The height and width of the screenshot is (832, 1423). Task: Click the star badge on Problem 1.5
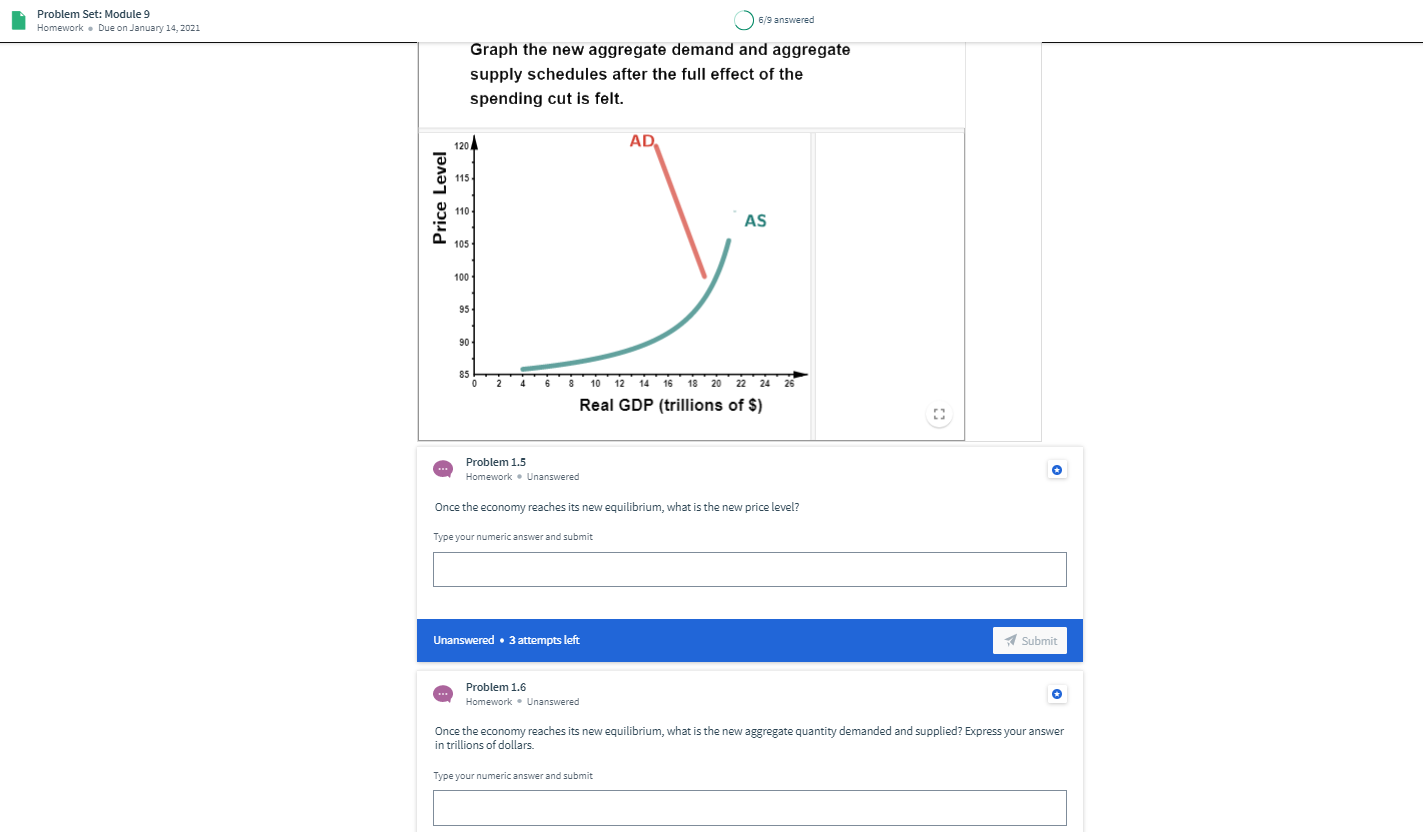(1057, 469)
